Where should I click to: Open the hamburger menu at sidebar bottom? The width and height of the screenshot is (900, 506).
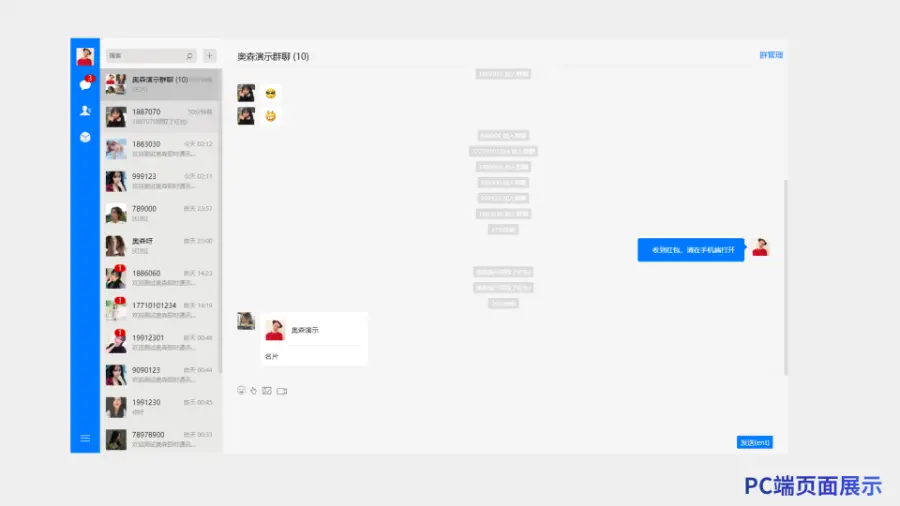coord(85,438)
